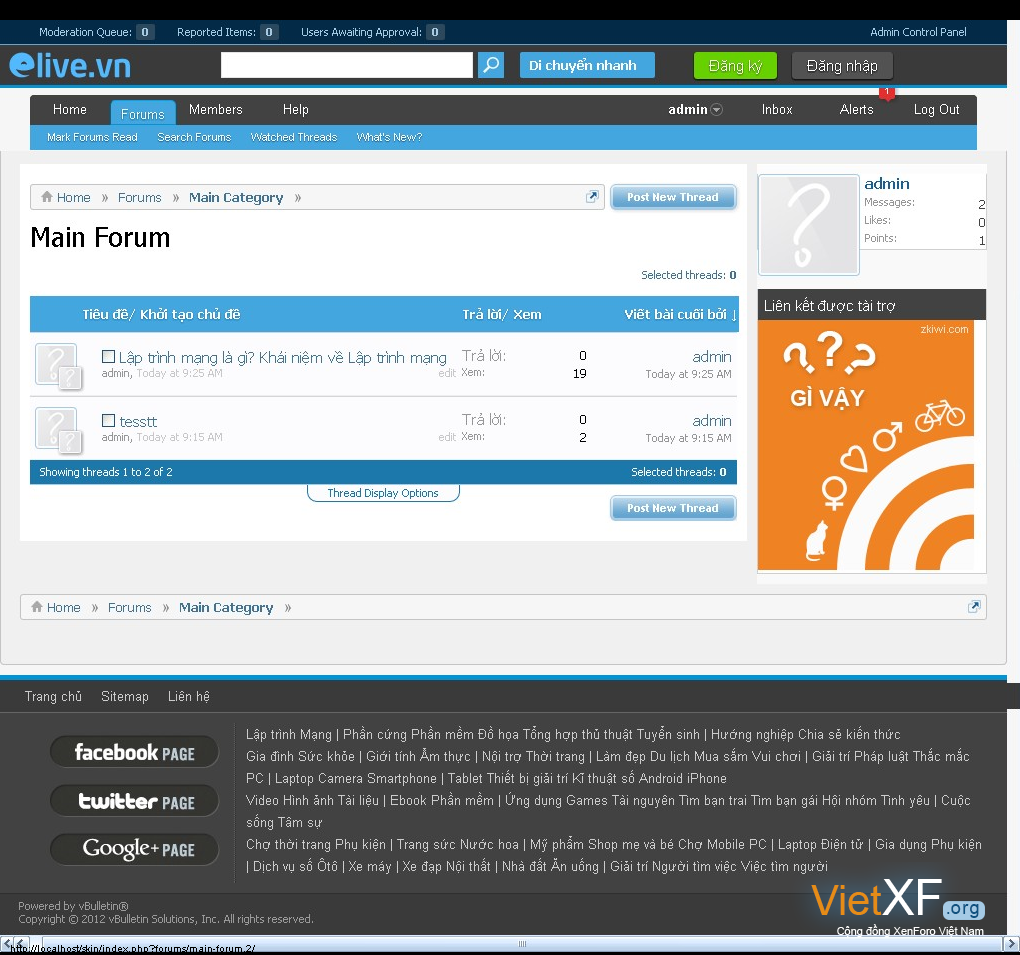Sort by Tiêu đề column header
Viewport: 1020px width, 955px height.
(x=161, y=314)
